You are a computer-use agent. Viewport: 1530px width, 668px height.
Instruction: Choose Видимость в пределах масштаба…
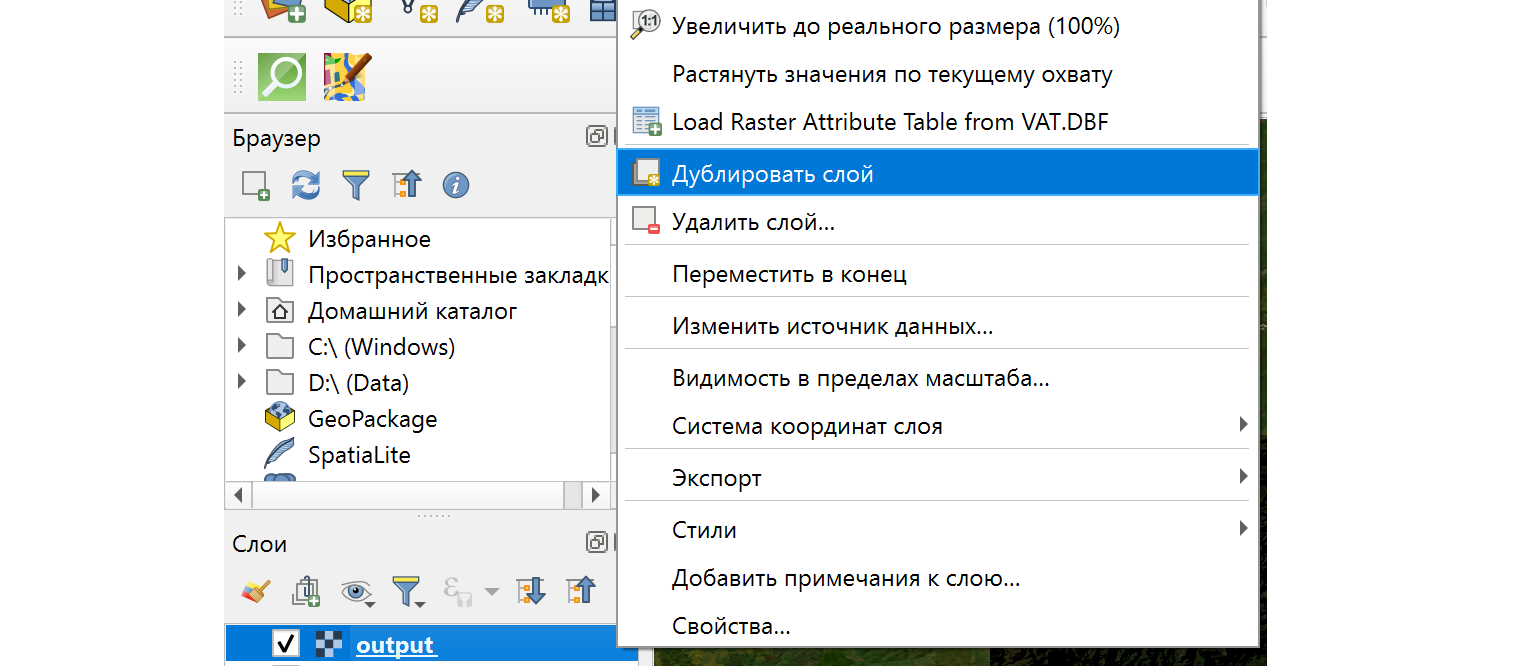938,378
